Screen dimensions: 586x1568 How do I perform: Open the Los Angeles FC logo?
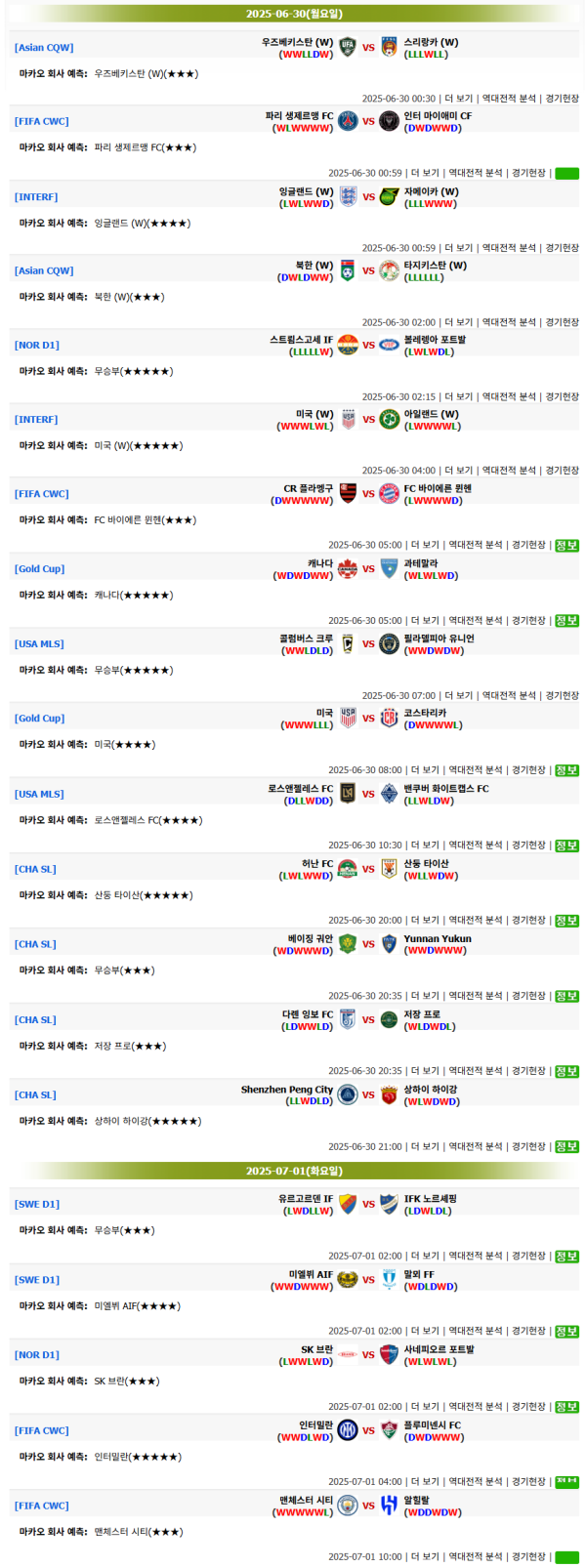coord(348,794)
